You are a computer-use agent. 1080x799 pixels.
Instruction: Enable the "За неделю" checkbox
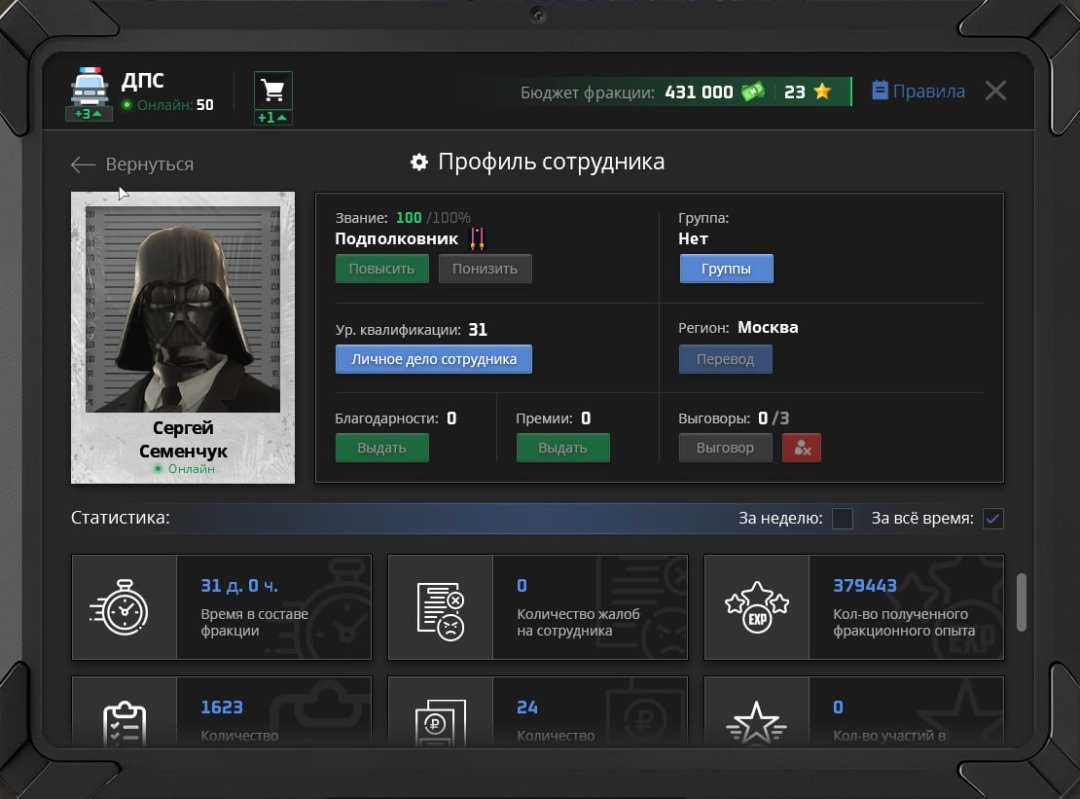click(842, 518)
